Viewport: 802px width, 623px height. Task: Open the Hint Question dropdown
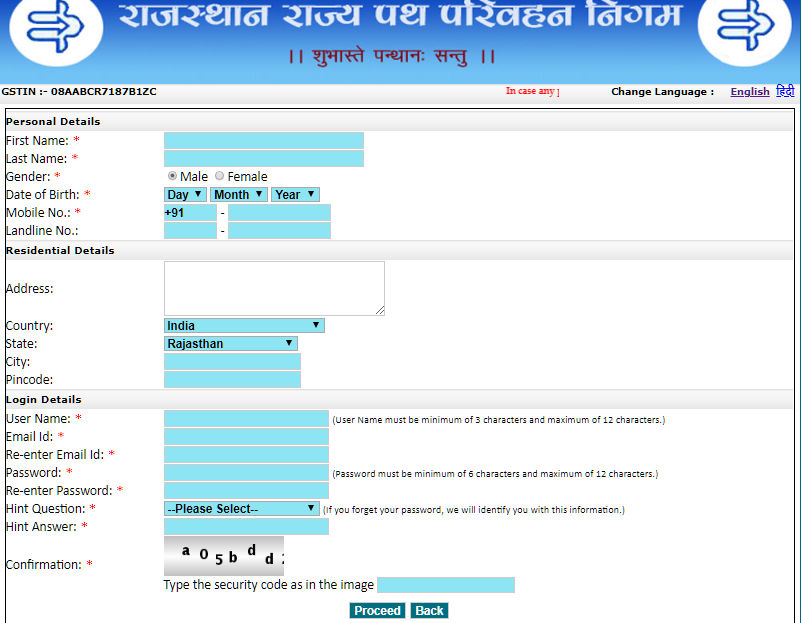click(x=242, y=508)
